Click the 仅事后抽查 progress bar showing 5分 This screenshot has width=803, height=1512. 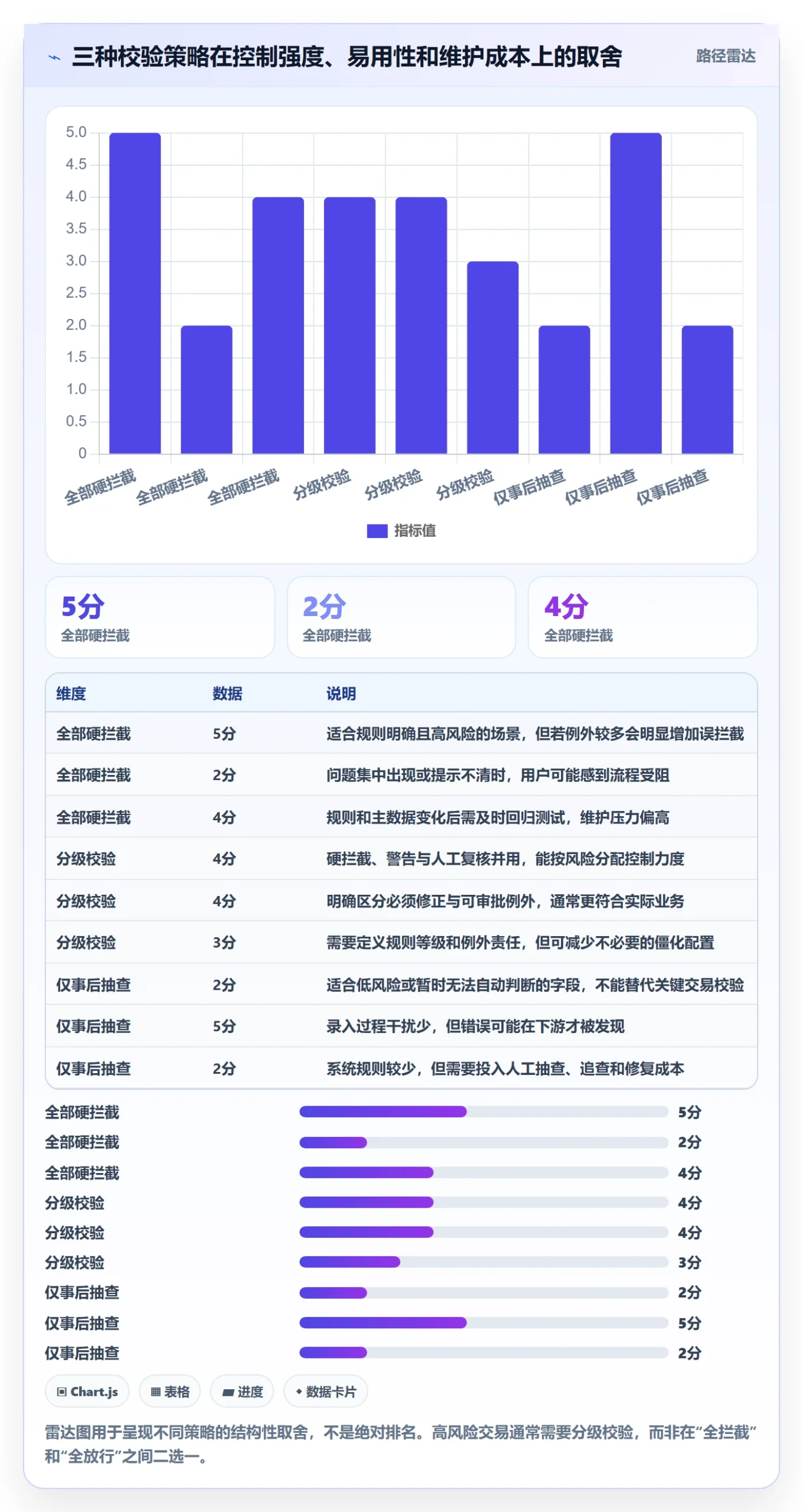pos(484,1322)
